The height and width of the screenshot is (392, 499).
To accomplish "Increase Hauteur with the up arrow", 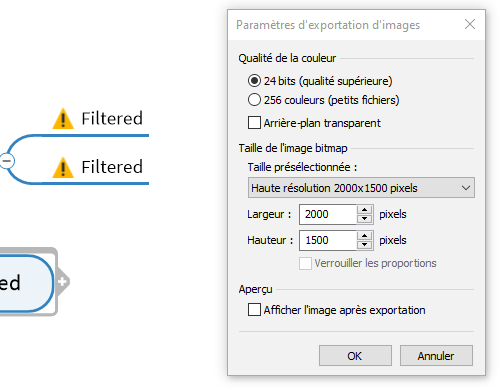I will [364, 236].
